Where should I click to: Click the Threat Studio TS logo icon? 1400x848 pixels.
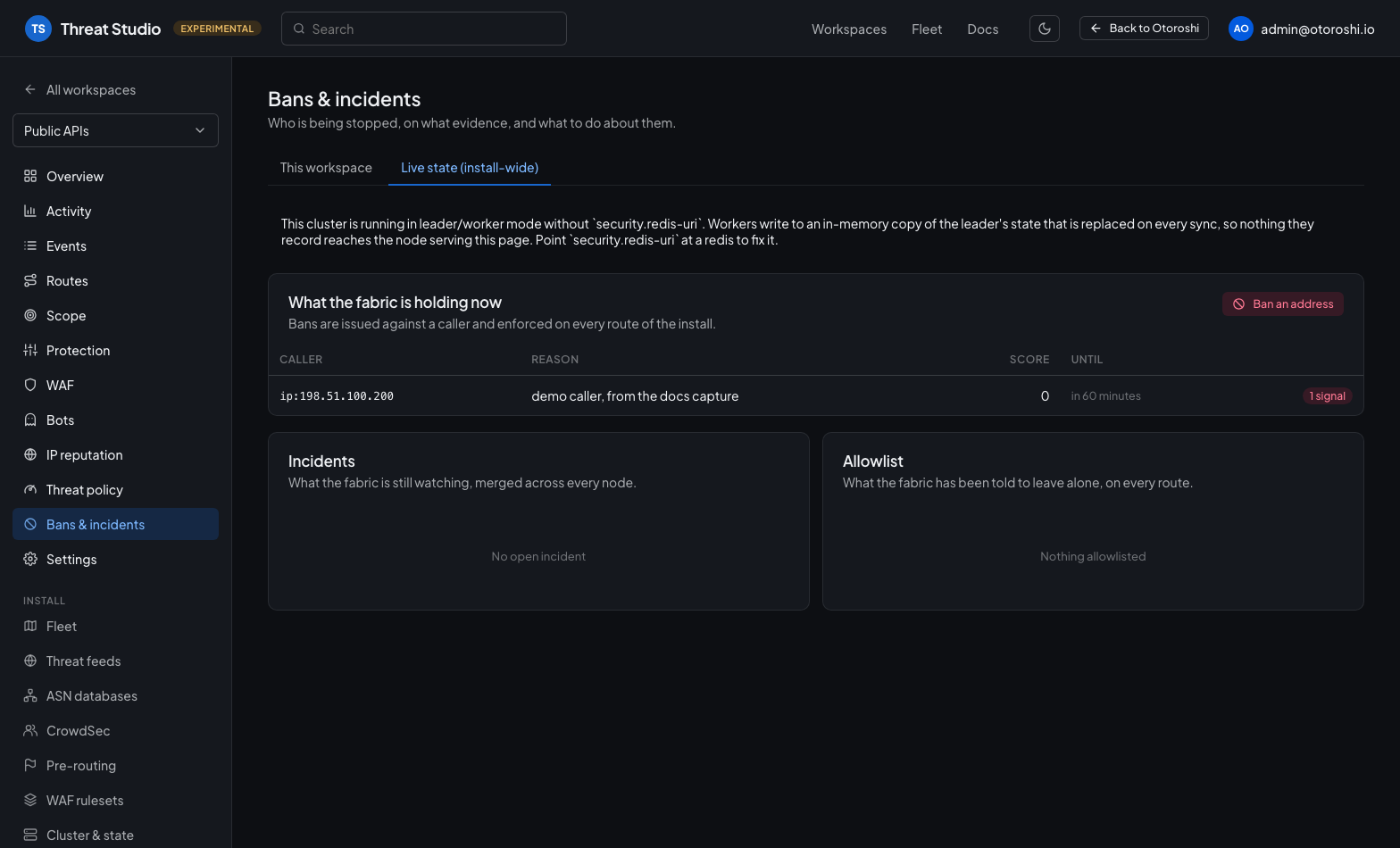pyautogui.click(x=37, y=29)
